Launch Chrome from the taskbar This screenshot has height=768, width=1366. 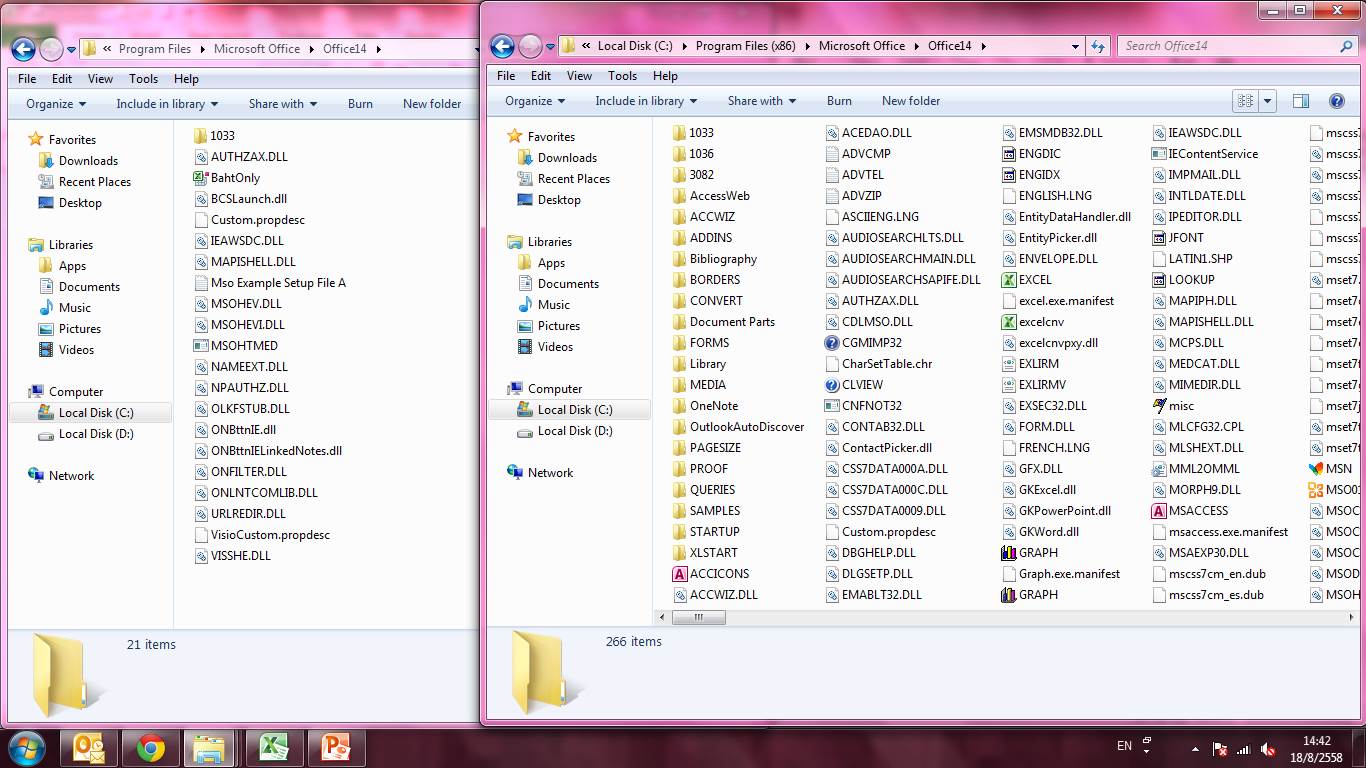pyautogui.click(x=151, y=748)
